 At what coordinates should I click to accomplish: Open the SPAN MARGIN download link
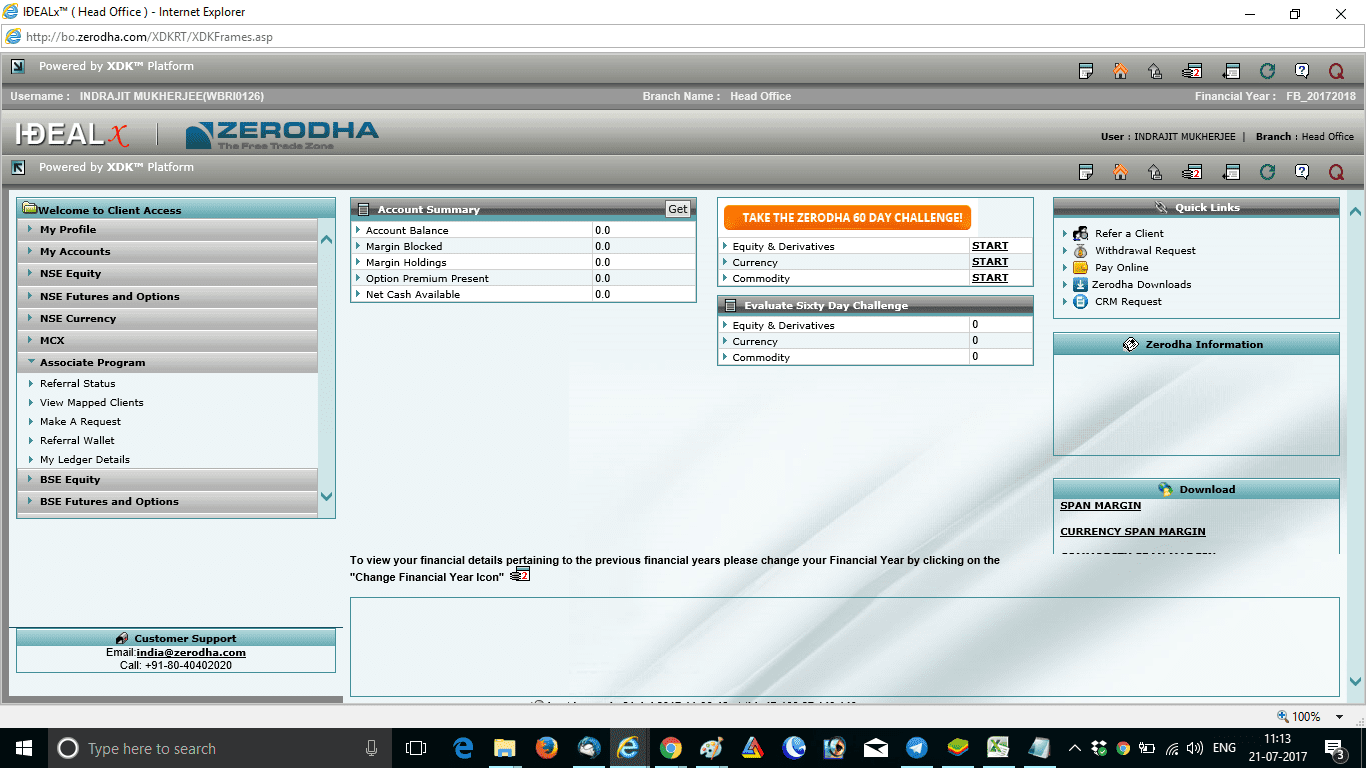1100,506
